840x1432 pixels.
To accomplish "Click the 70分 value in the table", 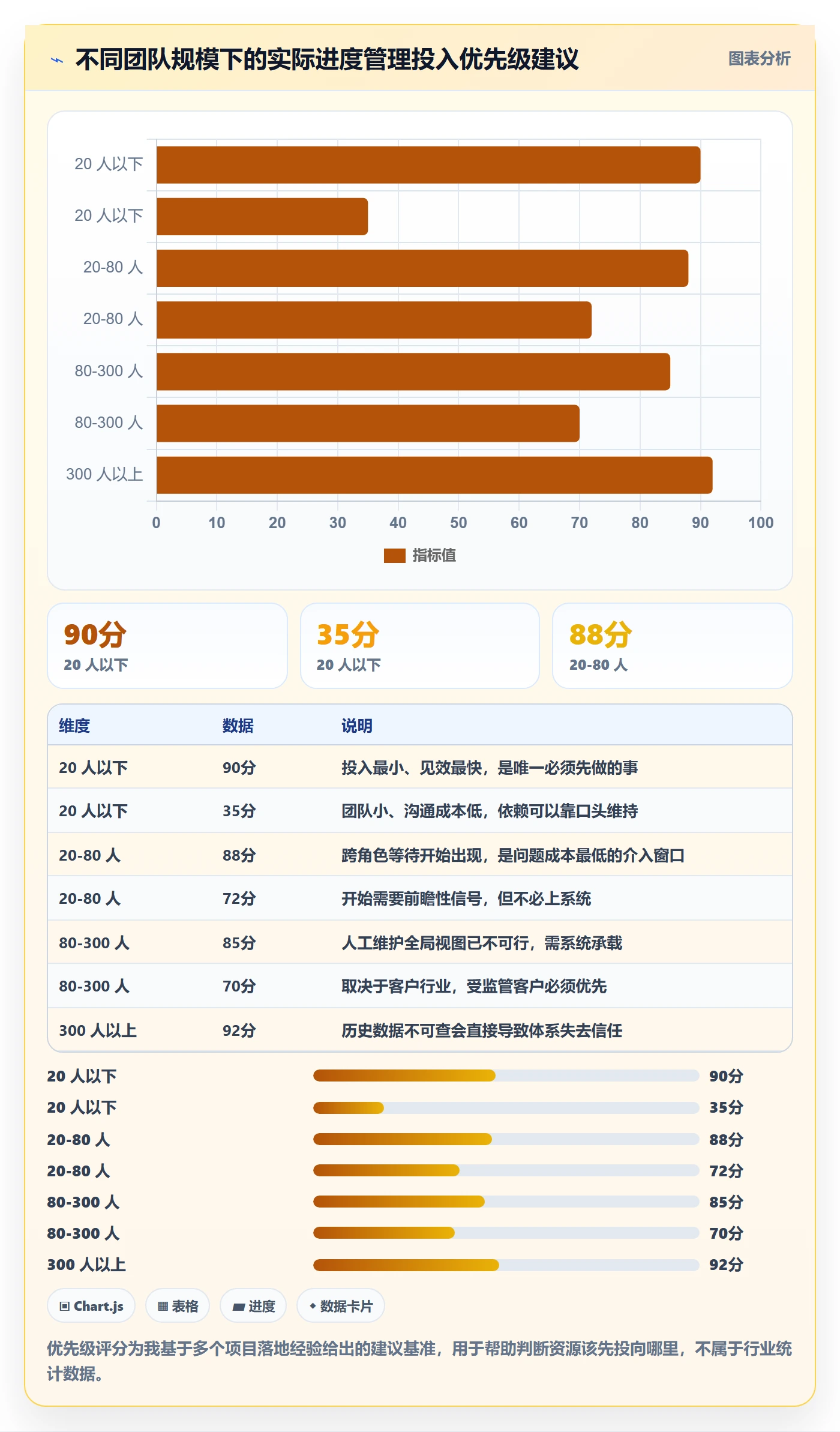I will [239, 986].
